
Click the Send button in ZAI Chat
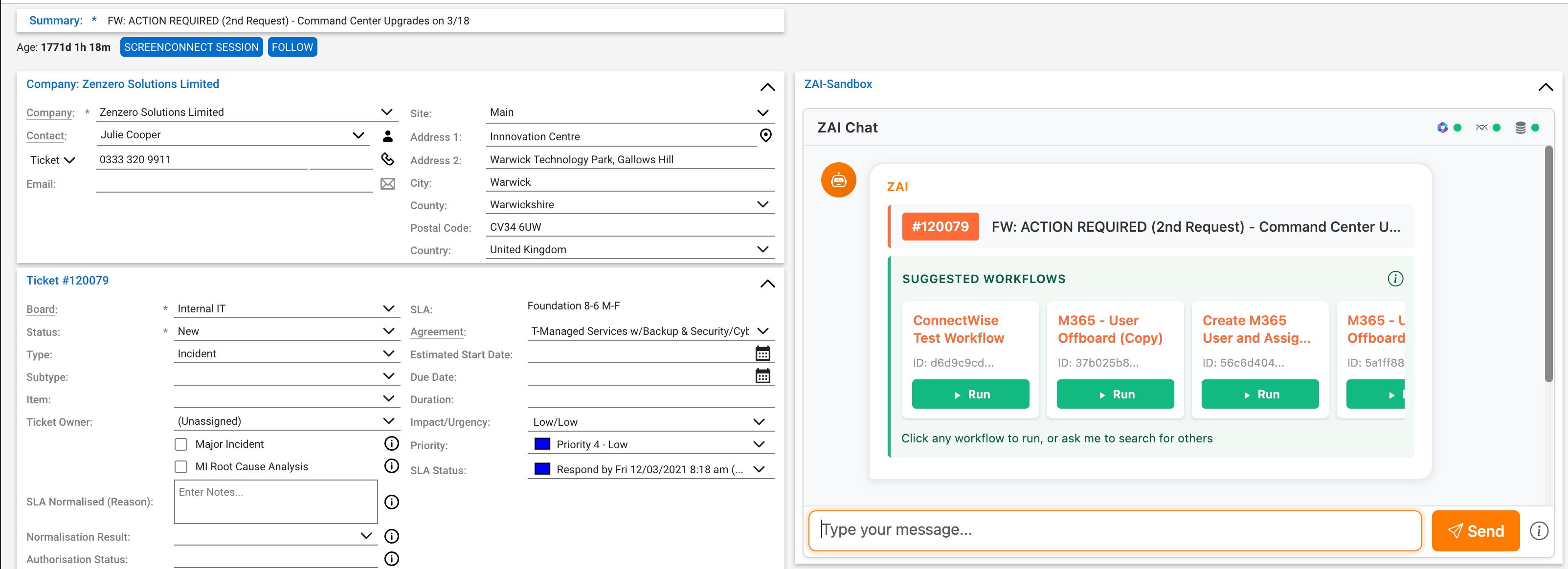click(1476, 531)
